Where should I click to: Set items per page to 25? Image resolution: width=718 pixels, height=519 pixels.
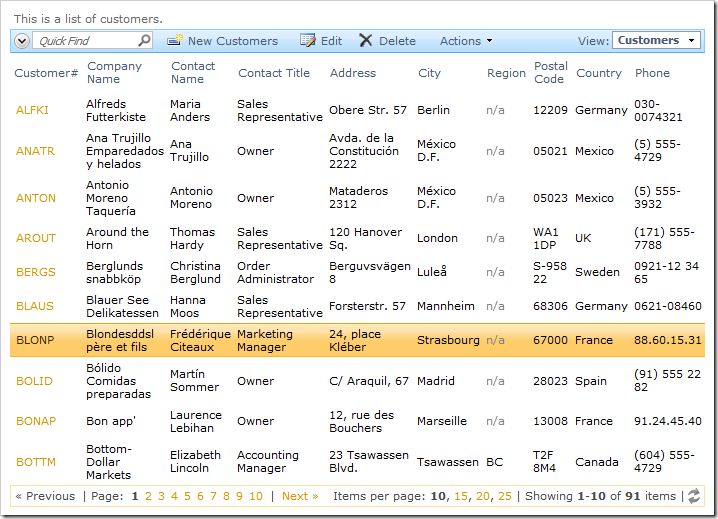click(x=505, y=496)
